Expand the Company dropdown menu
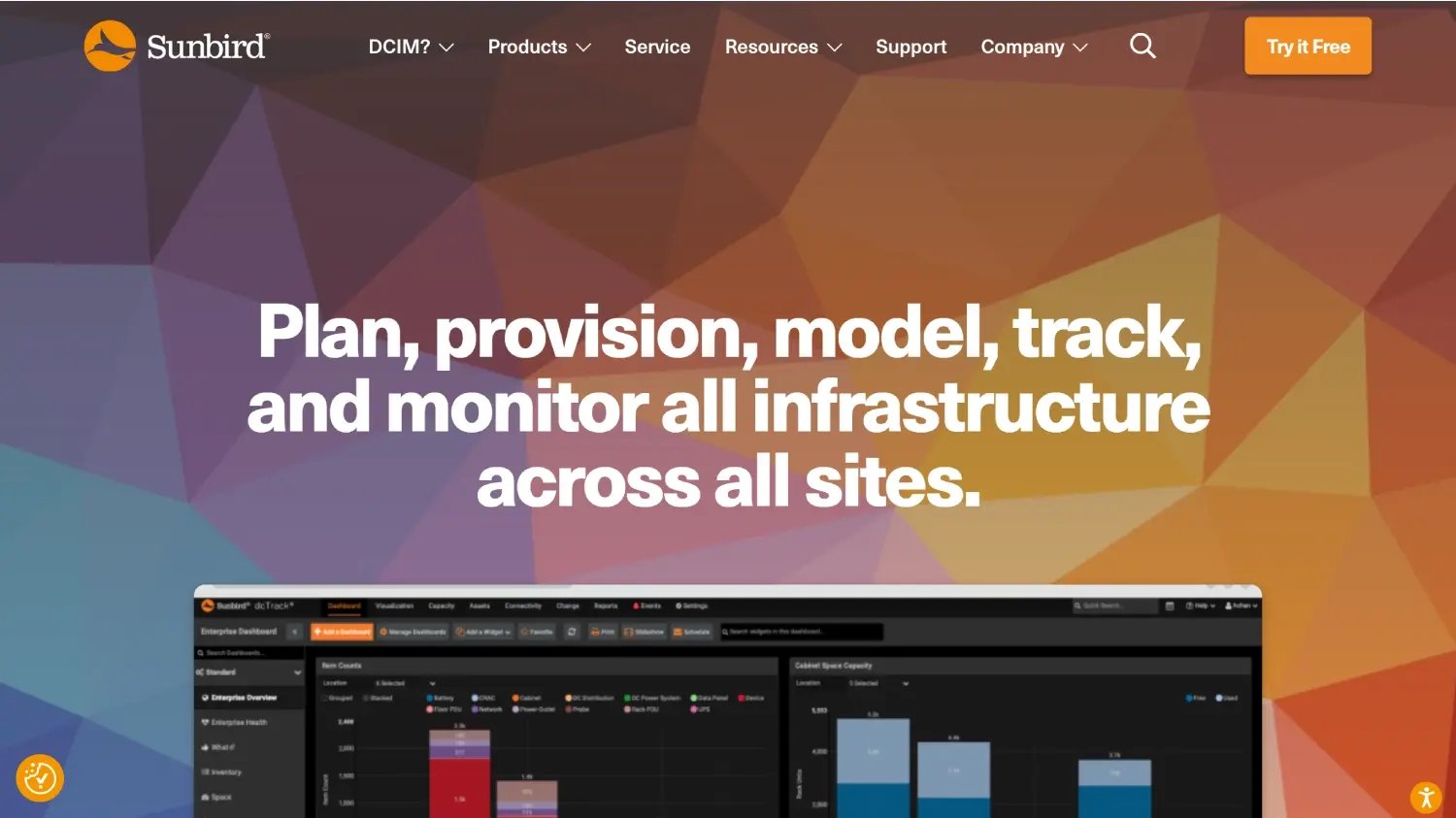Image resolution: width=1456 pixels, height=818 pixels. click(x=1034, y=47)
